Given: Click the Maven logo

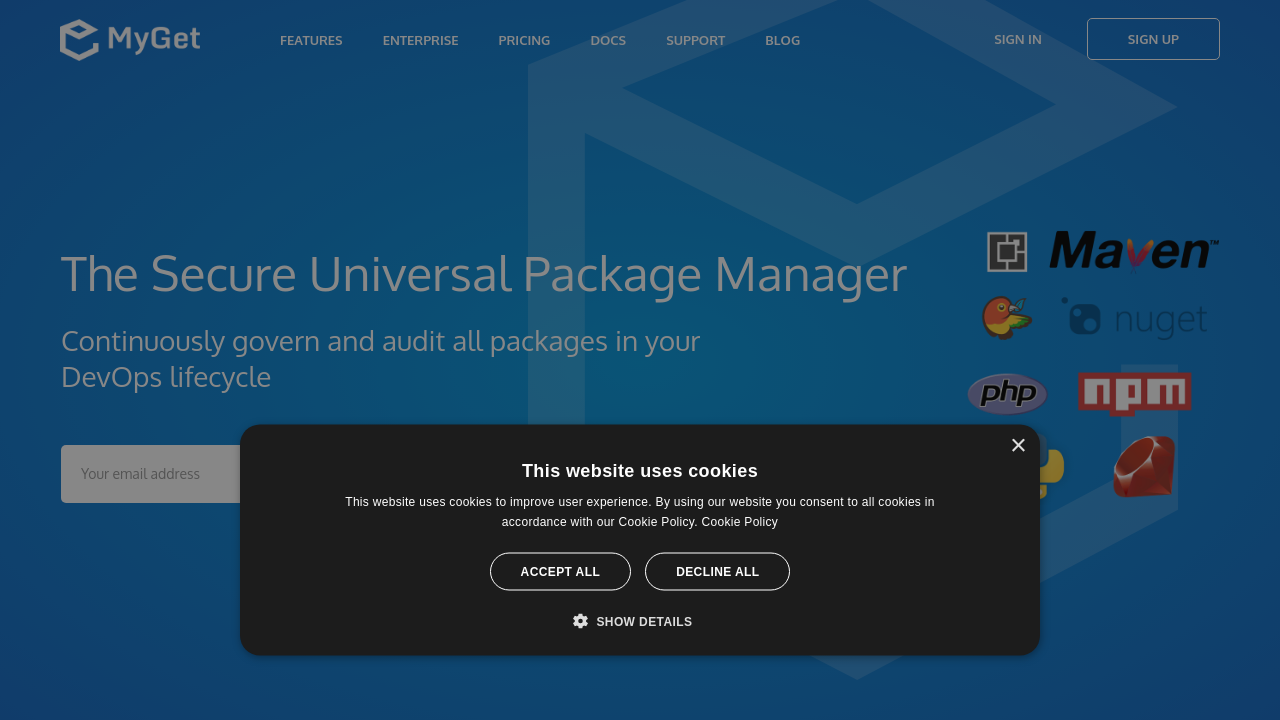Looking at the screenshot, I should pyautogui.click(x=1133, y=251).
